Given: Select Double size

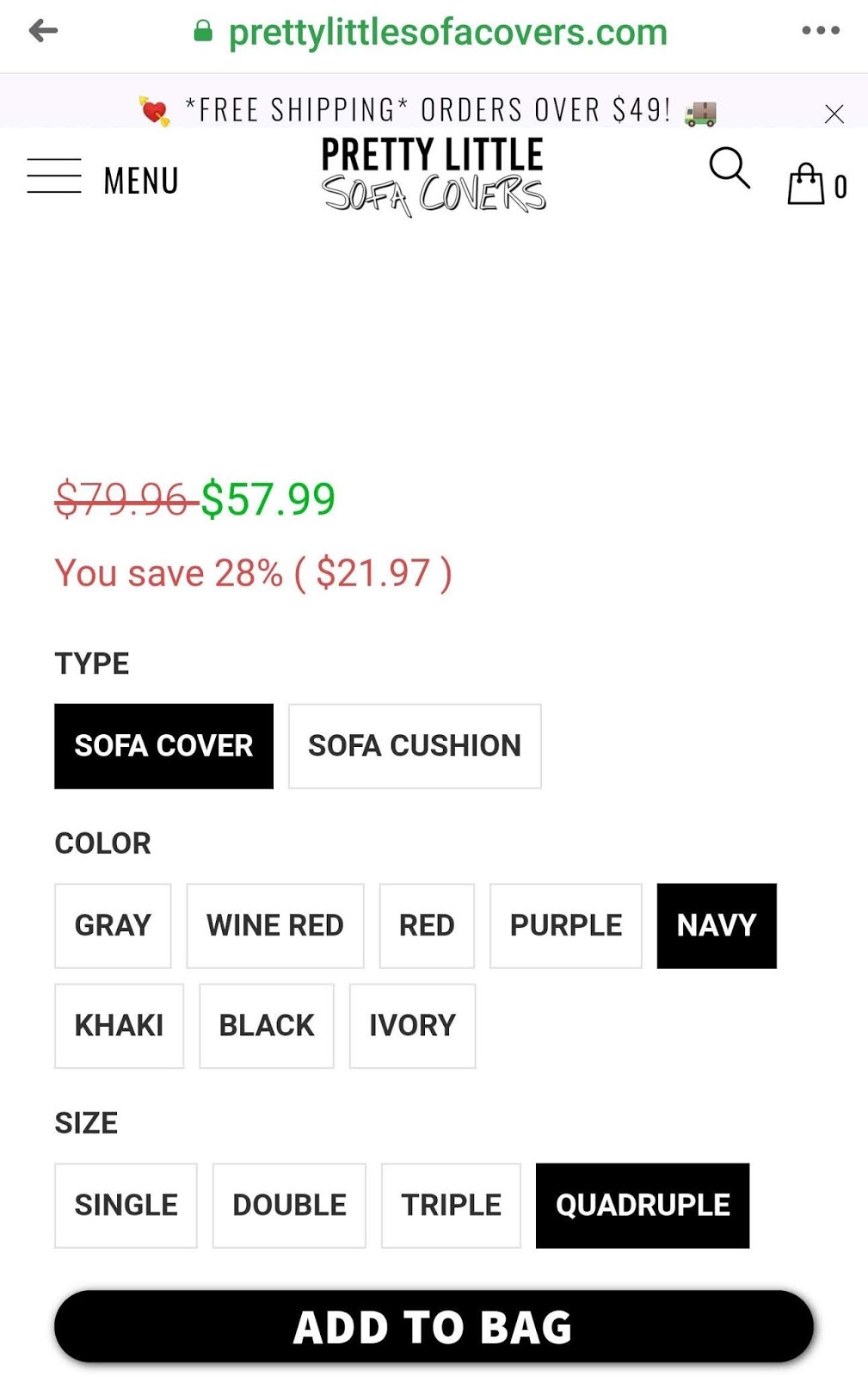Looking at the screenshot, I should 289,1205.
